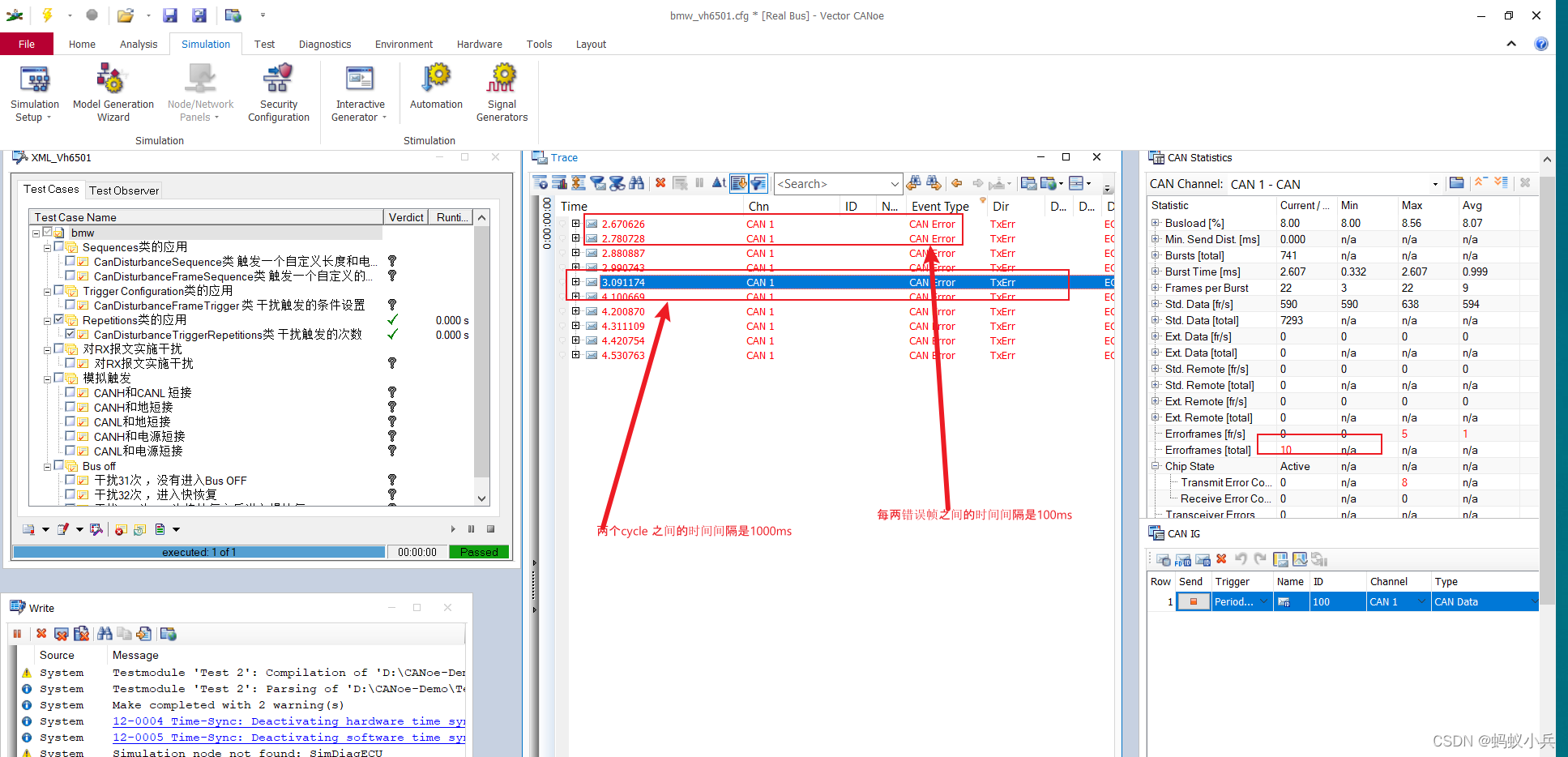Open the Trace Search dropdown
The width and height of the screenshot is (1568, 757).
(x=894, y=184)
